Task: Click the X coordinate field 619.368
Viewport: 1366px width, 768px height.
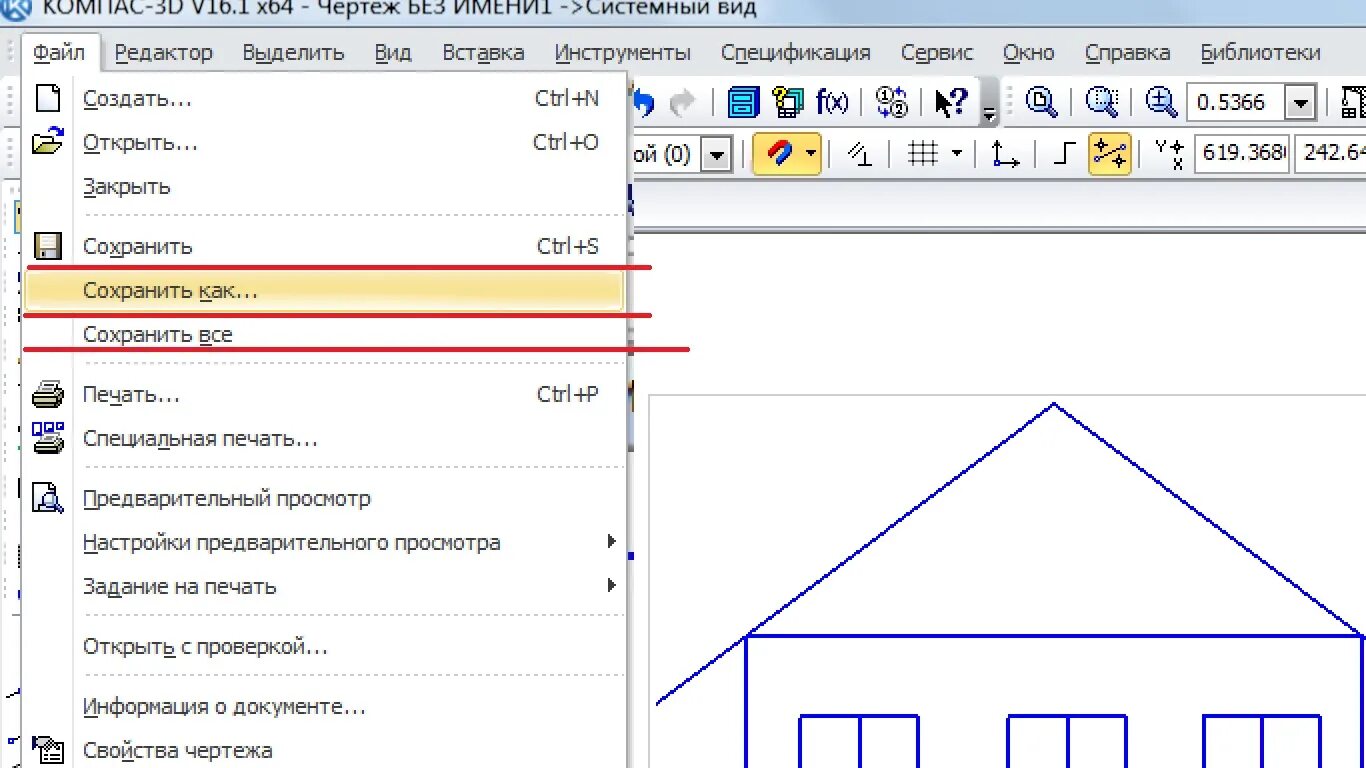Action: point(1242,153)
